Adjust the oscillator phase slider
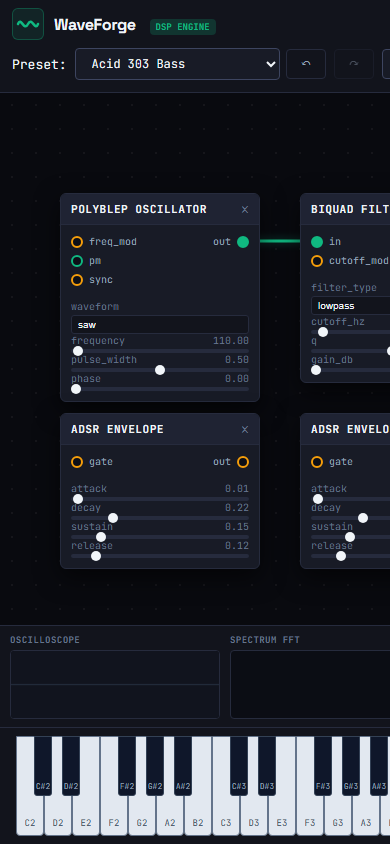Screen dimensions: 390x844 click(160, 389)
